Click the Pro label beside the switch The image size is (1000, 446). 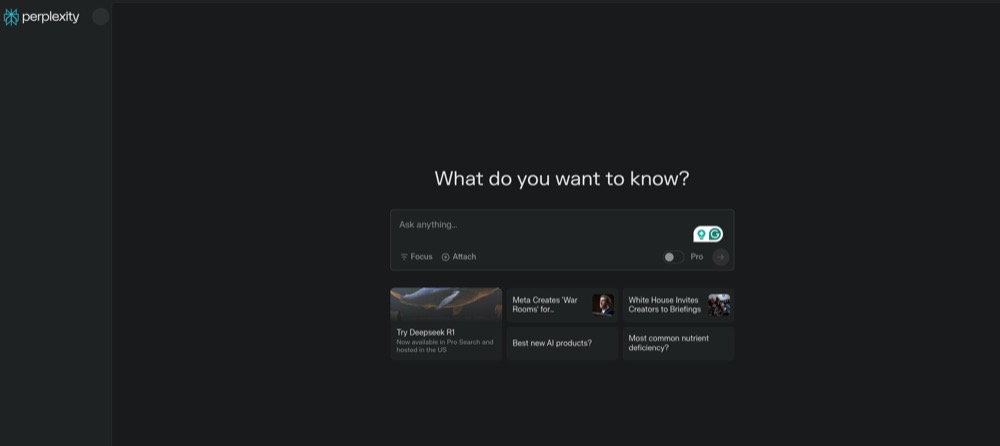pos(697,257)
